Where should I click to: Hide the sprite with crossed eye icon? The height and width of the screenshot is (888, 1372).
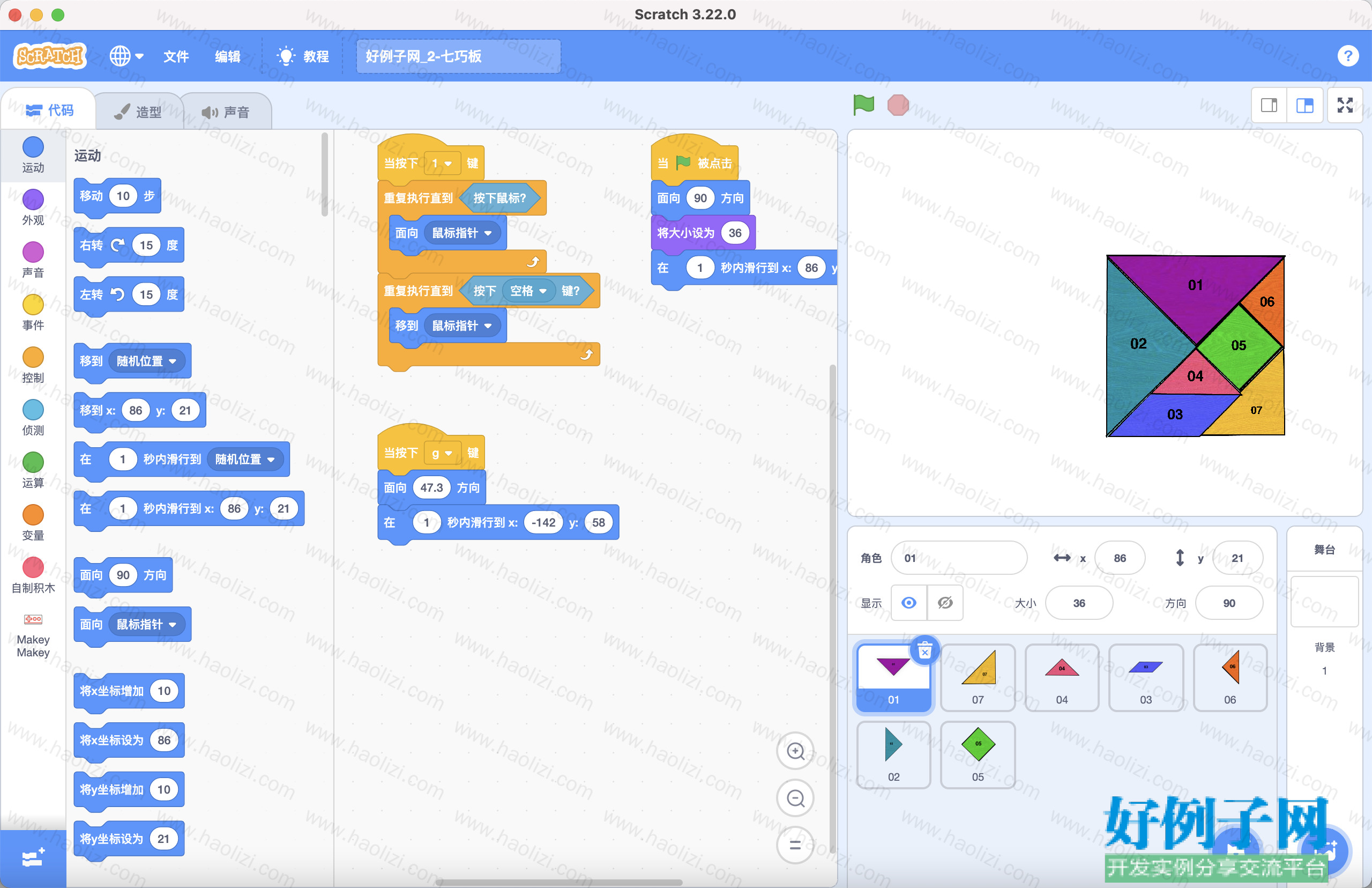click(x=945, y=603)
